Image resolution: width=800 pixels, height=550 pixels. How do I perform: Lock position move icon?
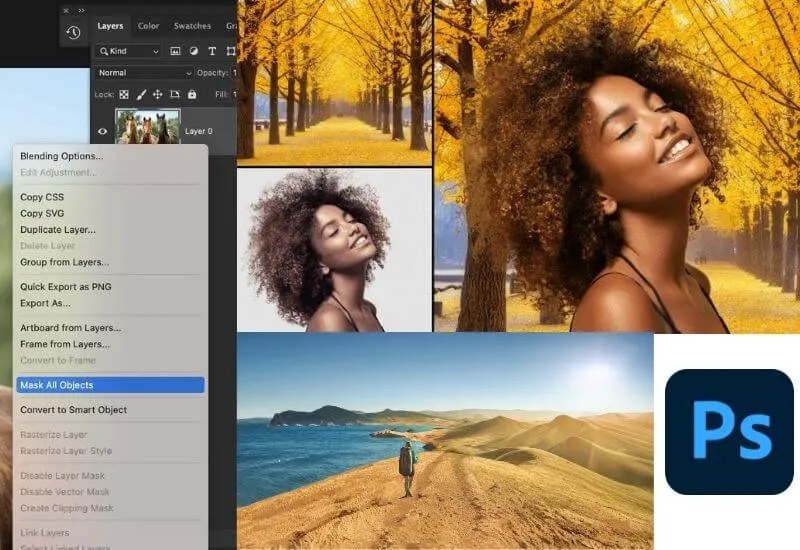pos(158,94)
